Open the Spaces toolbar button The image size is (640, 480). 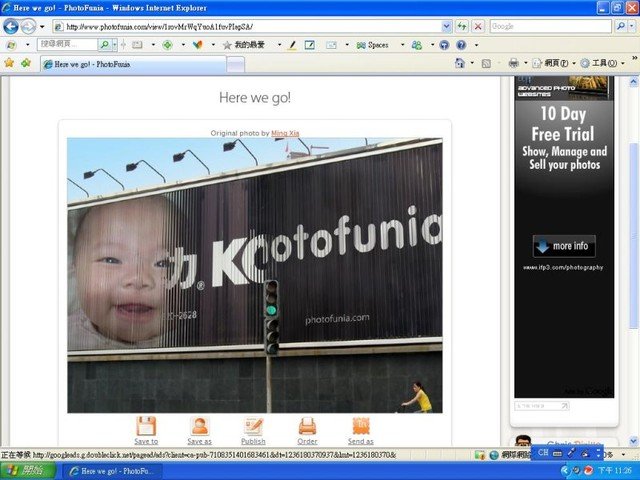click(372, 45)
